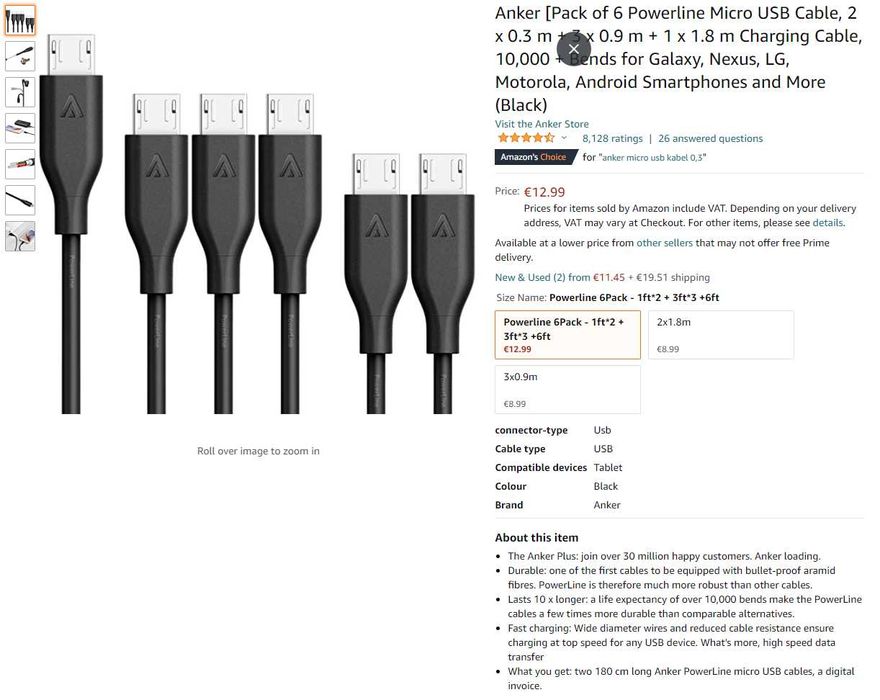Choose the Powerline 6Pack size option

tap(567, 335)
